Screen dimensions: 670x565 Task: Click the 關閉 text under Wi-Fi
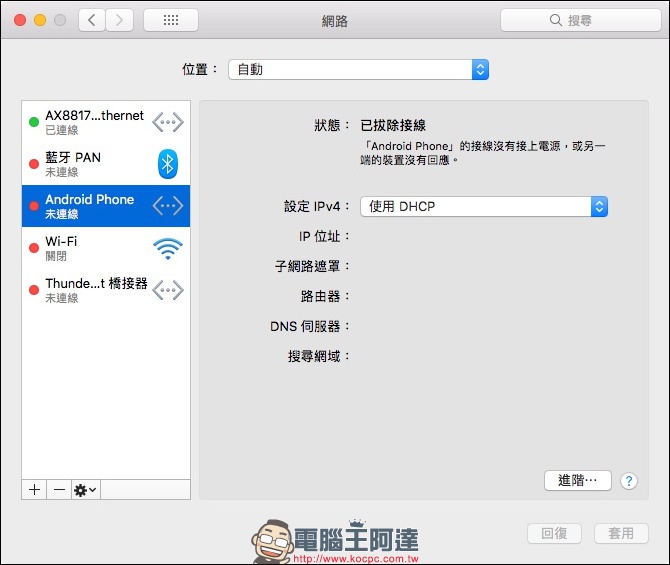point(56,256)
